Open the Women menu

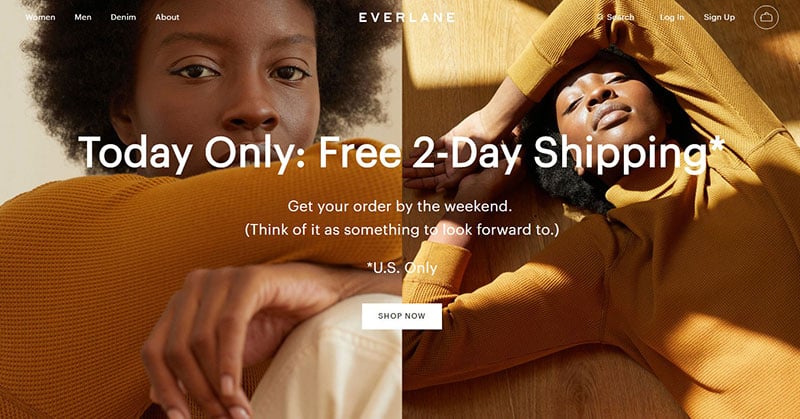[40, 17]
